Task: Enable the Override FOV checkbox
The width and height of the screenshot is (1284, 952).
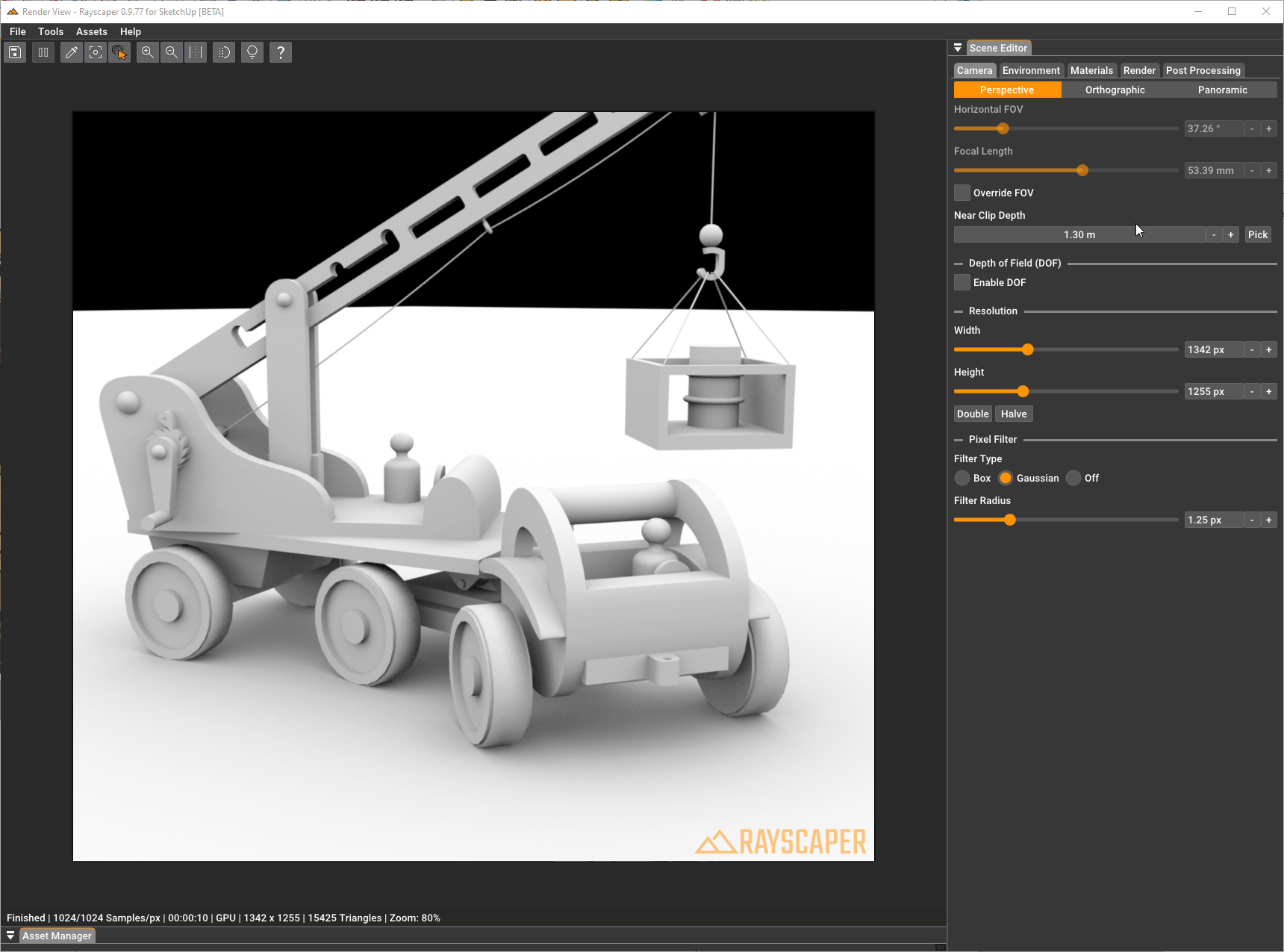Action: (962, 192)
